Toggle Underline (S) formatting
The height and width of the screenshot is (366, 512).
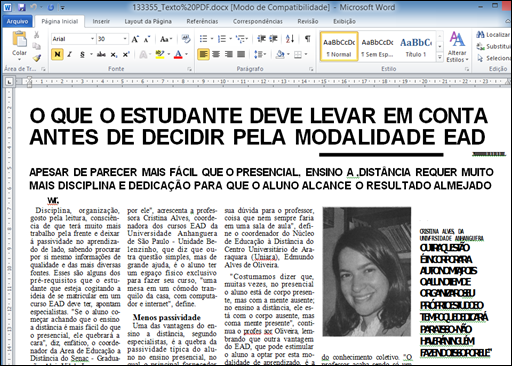pyautogui.click(x=82, y=54)
